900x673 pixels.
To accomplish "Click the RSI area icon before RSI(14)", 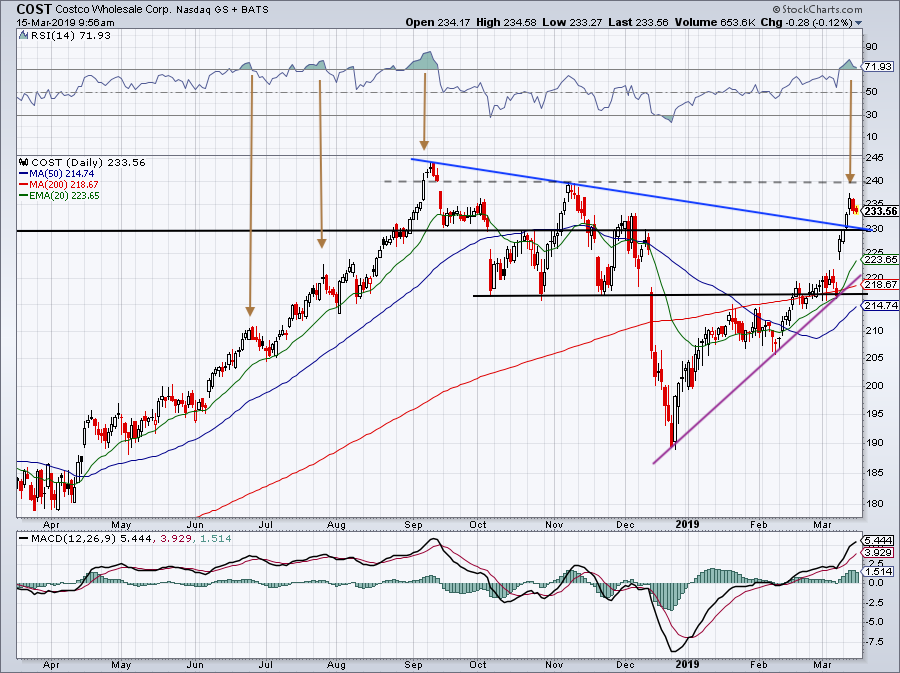I will (23, 35).
